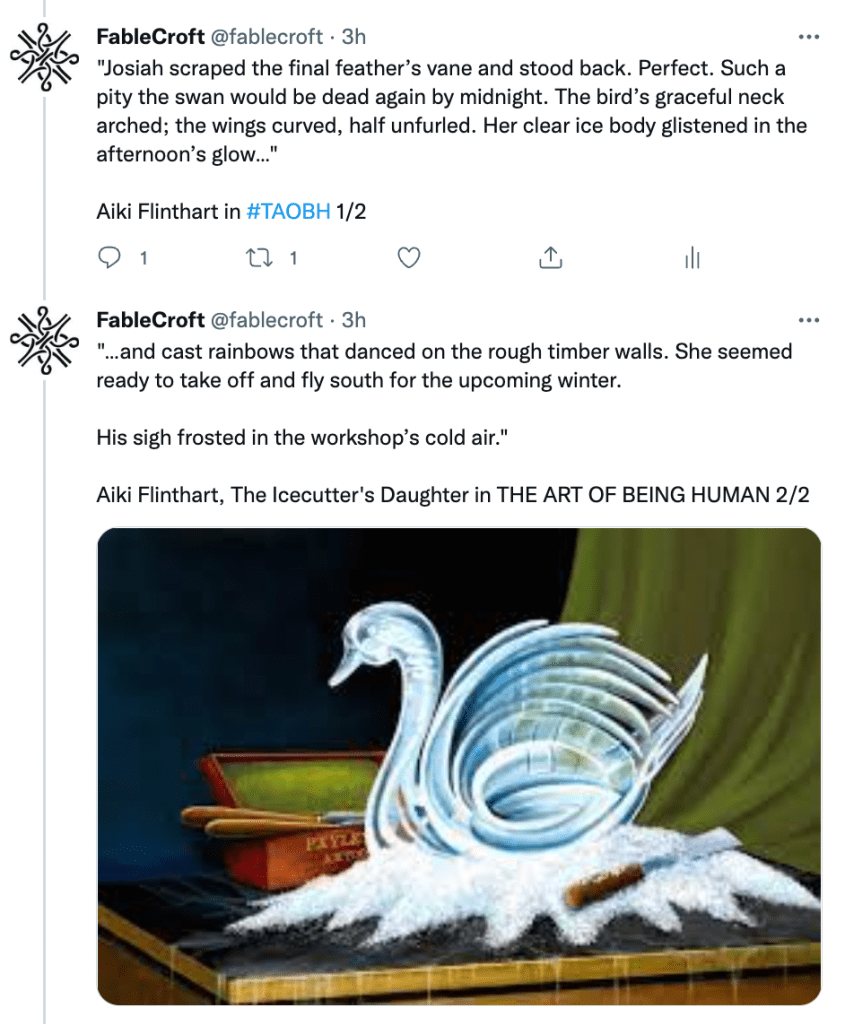Retweet the first FableCroft tweet

[258, 258]
